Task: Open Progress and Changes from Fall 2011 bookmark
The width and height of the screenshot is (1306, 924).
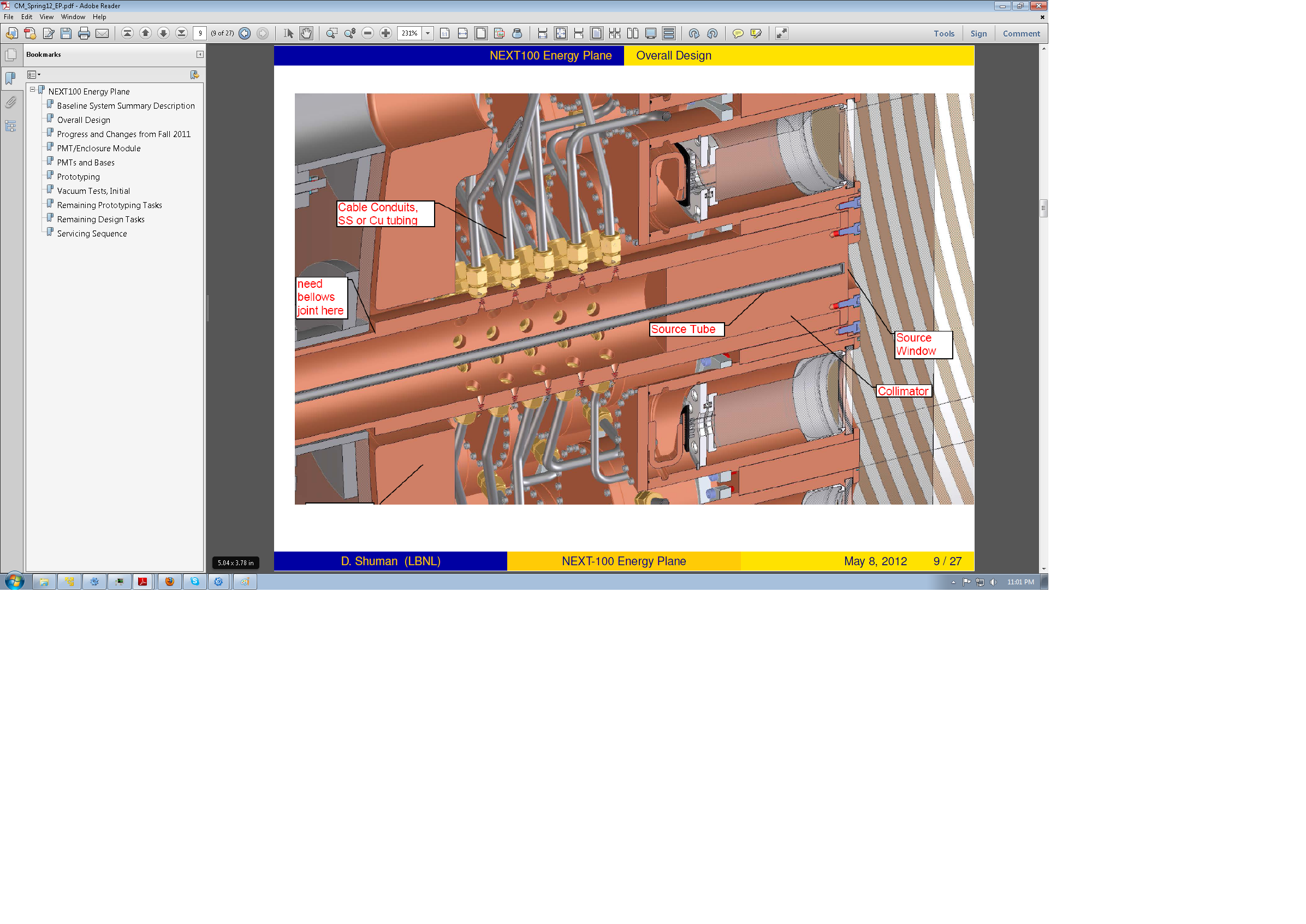Action: tap(123, 134)
